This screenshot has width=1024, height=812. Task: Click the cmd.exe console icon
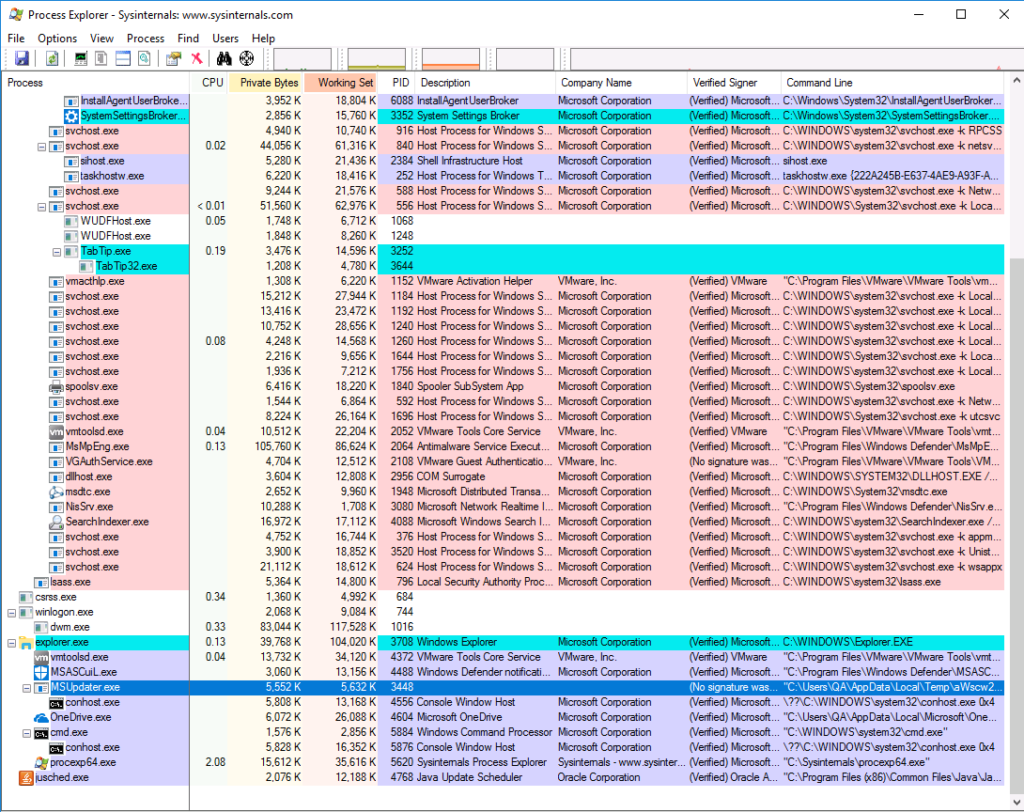coord(41,733)
